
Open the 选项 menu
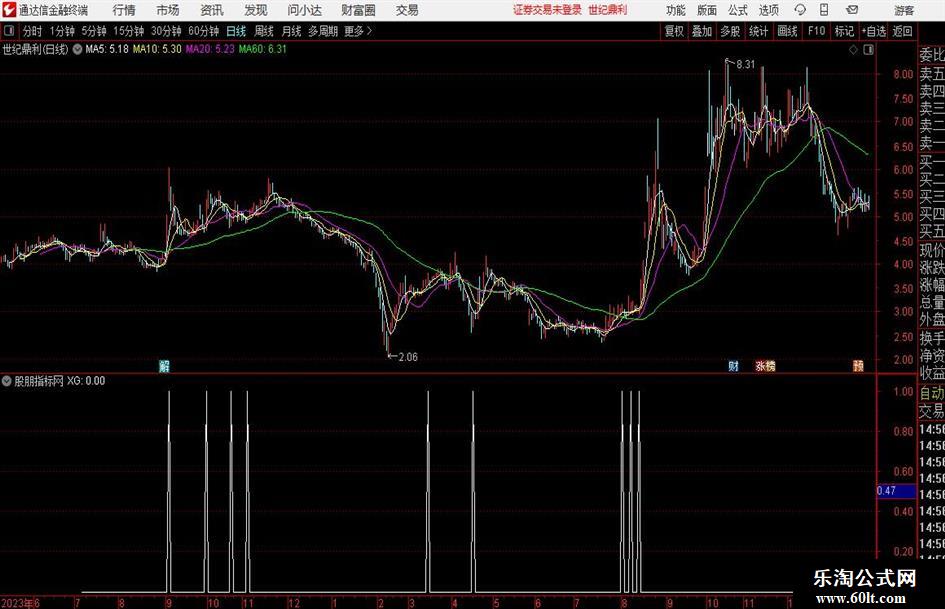point(768,10)
